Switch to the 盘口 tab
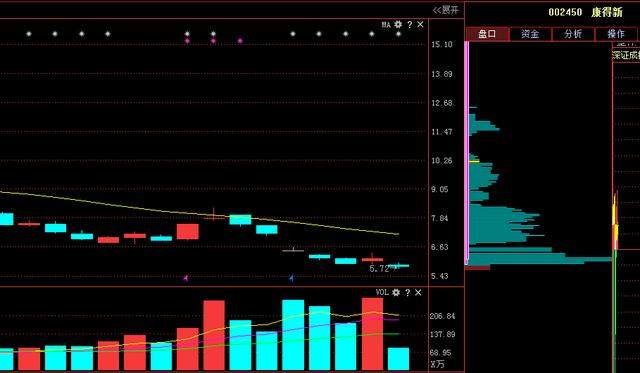640x373 pixels. [487, 34]
